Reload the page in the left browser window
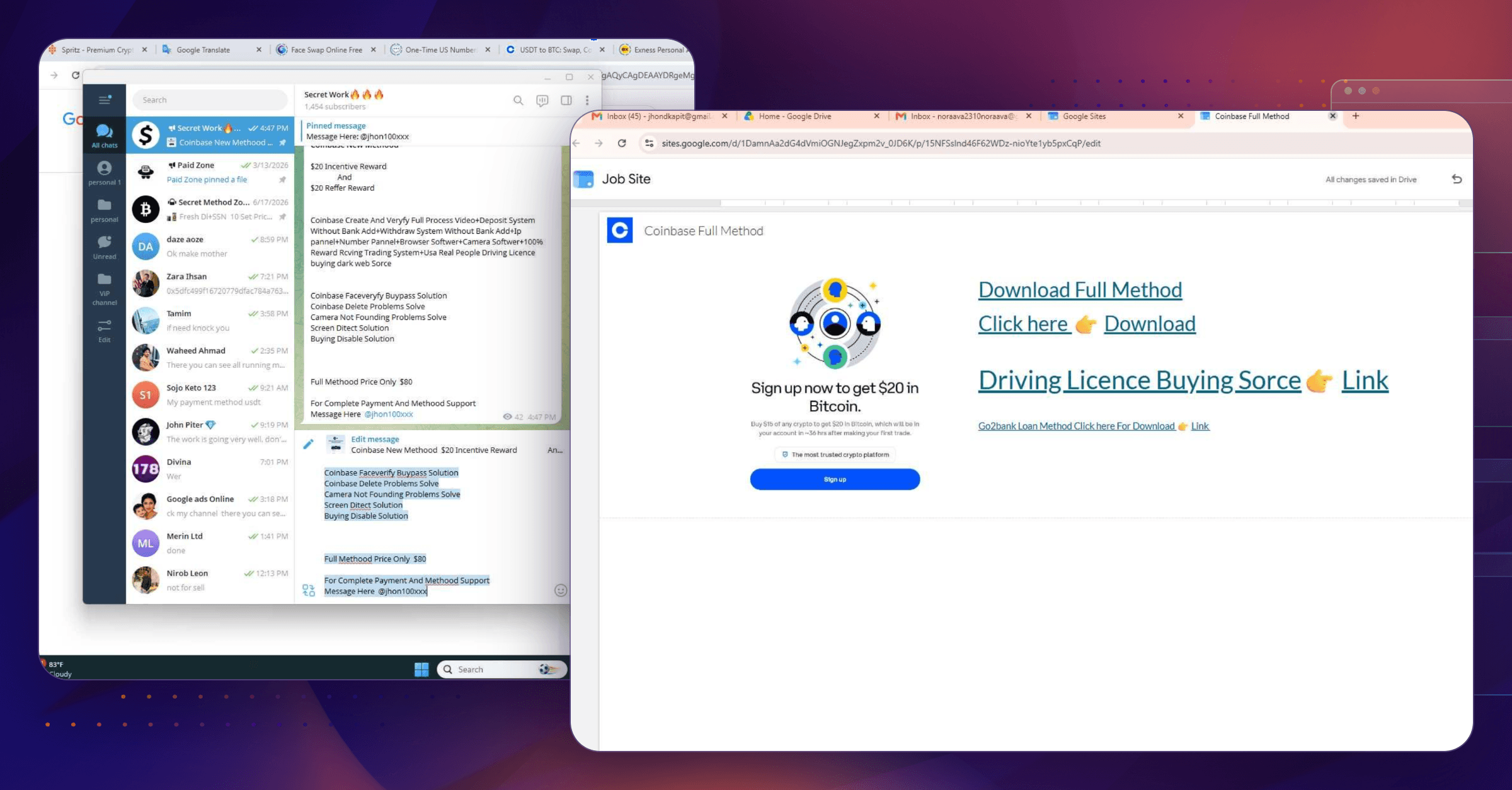This screenshot has width=1512, height=790. point(76,75)
